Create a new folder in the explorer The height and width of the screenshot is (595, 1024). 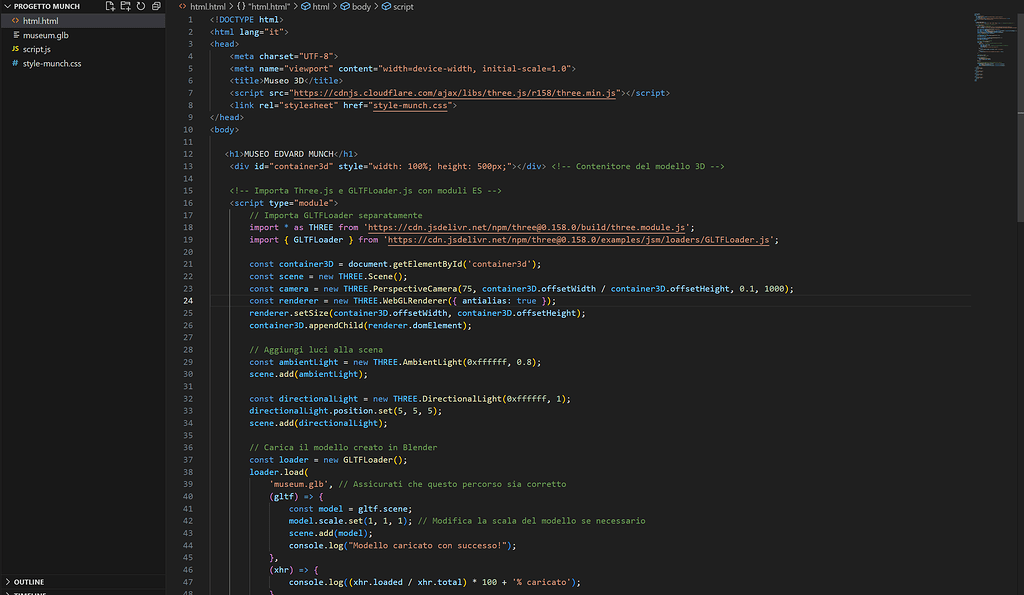point(126,6)
